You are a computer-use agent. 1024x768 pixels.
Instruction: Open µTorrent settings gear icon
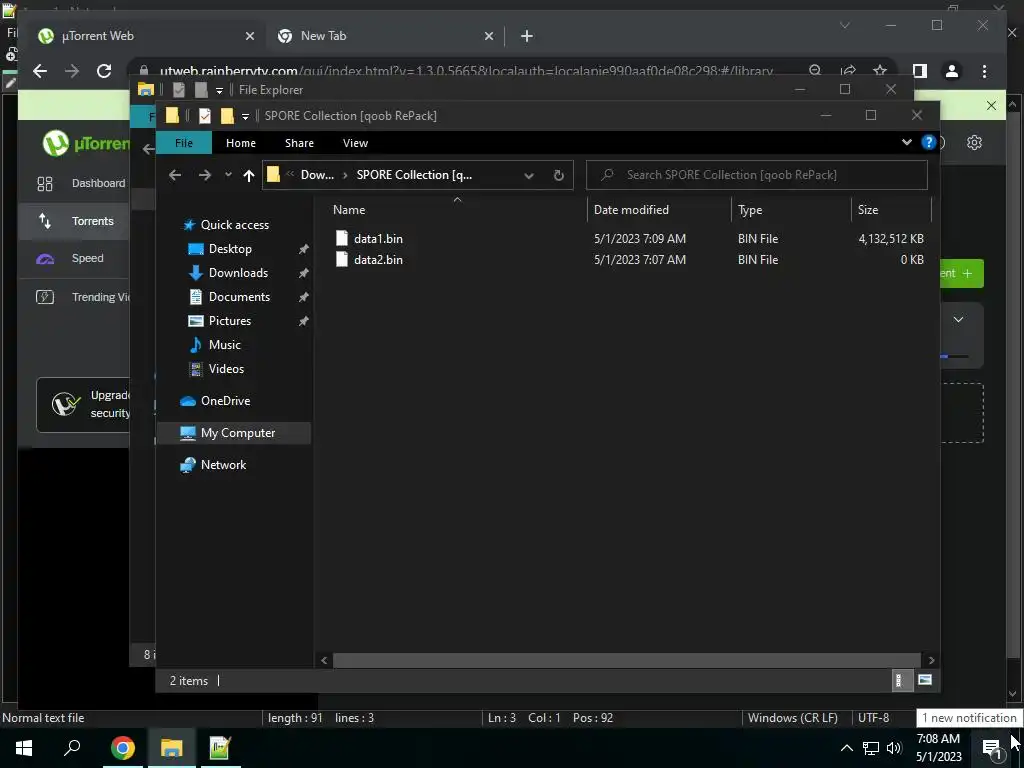pyautogui.click(x=974, y=142)
